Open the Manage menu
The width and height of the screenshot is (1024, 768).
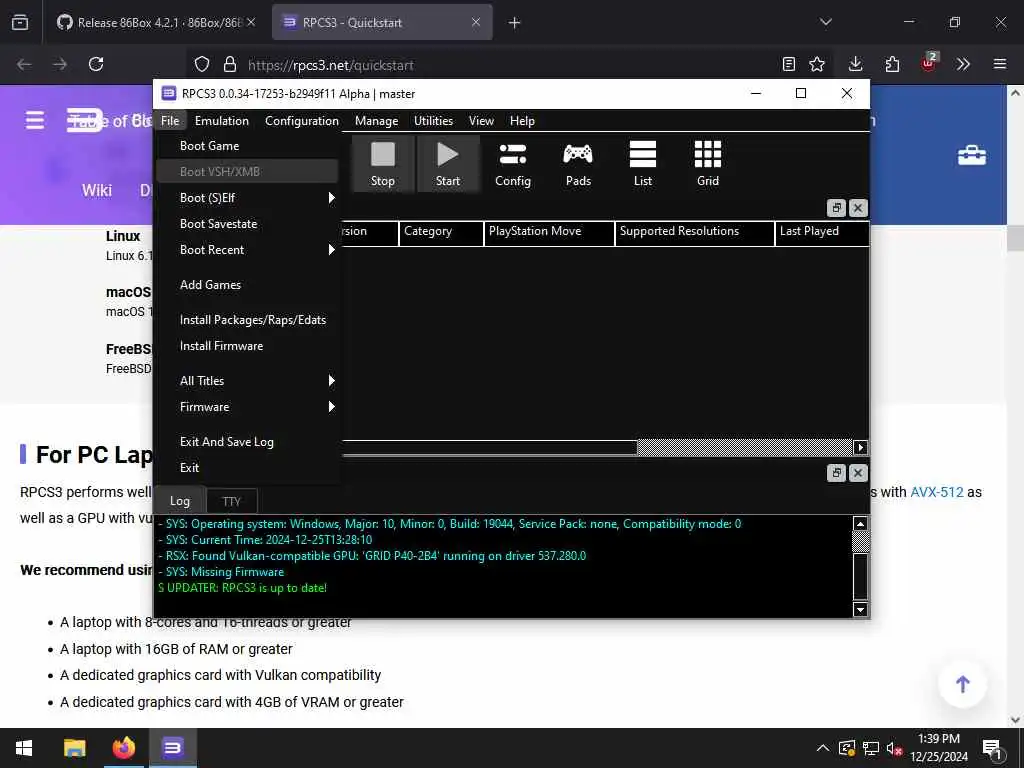click(376, 121)
